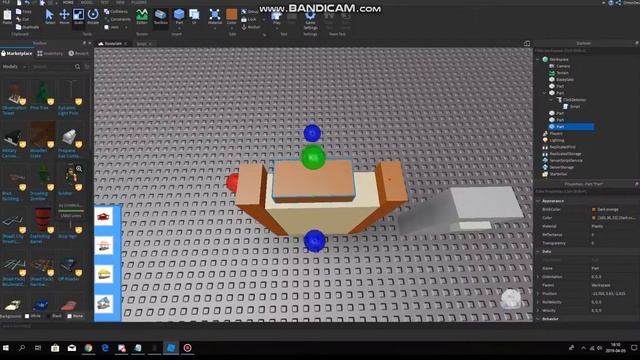The width and height of the screenshot is (640, 360).
Task: Collapse the Part containing ClickDetector
Action: (544, 93)
